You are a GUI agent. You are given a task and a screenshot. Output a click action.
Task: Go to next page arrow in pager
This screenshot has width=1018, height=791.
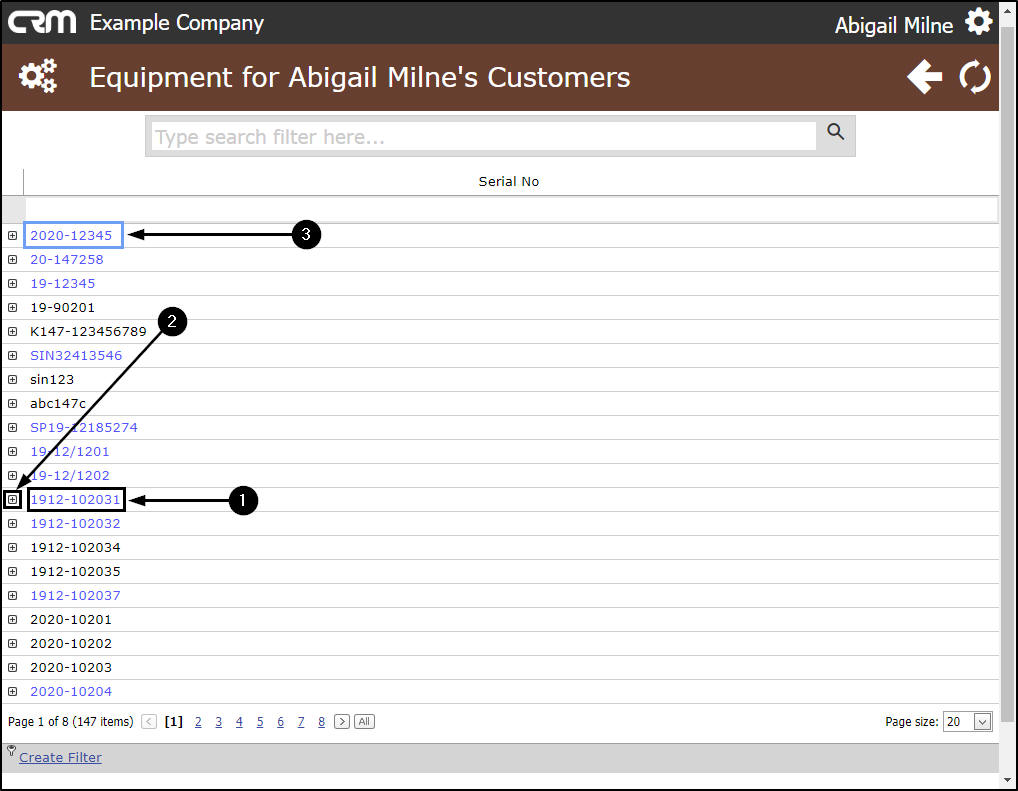(x=341, y=722)
